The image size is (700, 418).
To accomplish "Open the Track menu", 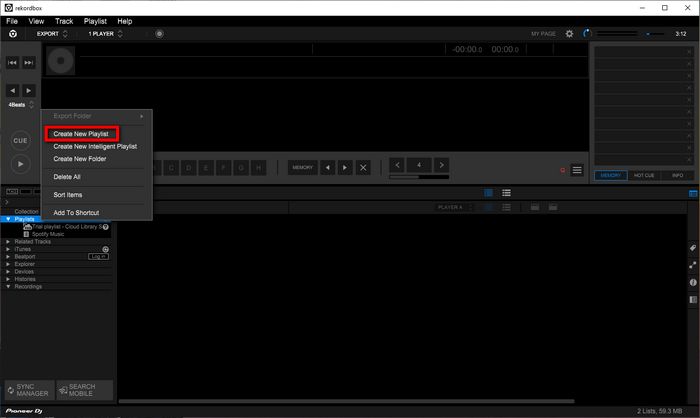I will pos(64,21).
